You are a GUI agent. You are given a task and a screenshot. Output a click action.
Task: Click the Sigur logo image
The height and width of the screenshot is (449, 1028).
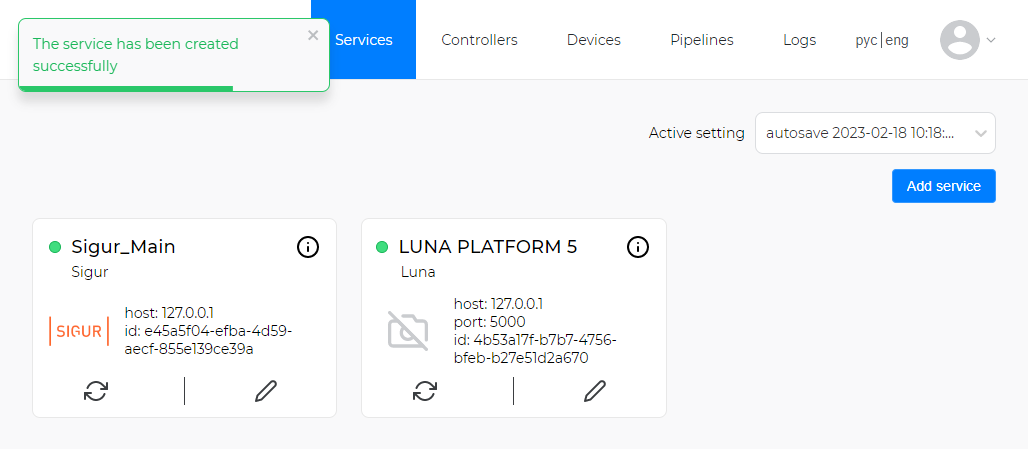click(x=79, y=331)
